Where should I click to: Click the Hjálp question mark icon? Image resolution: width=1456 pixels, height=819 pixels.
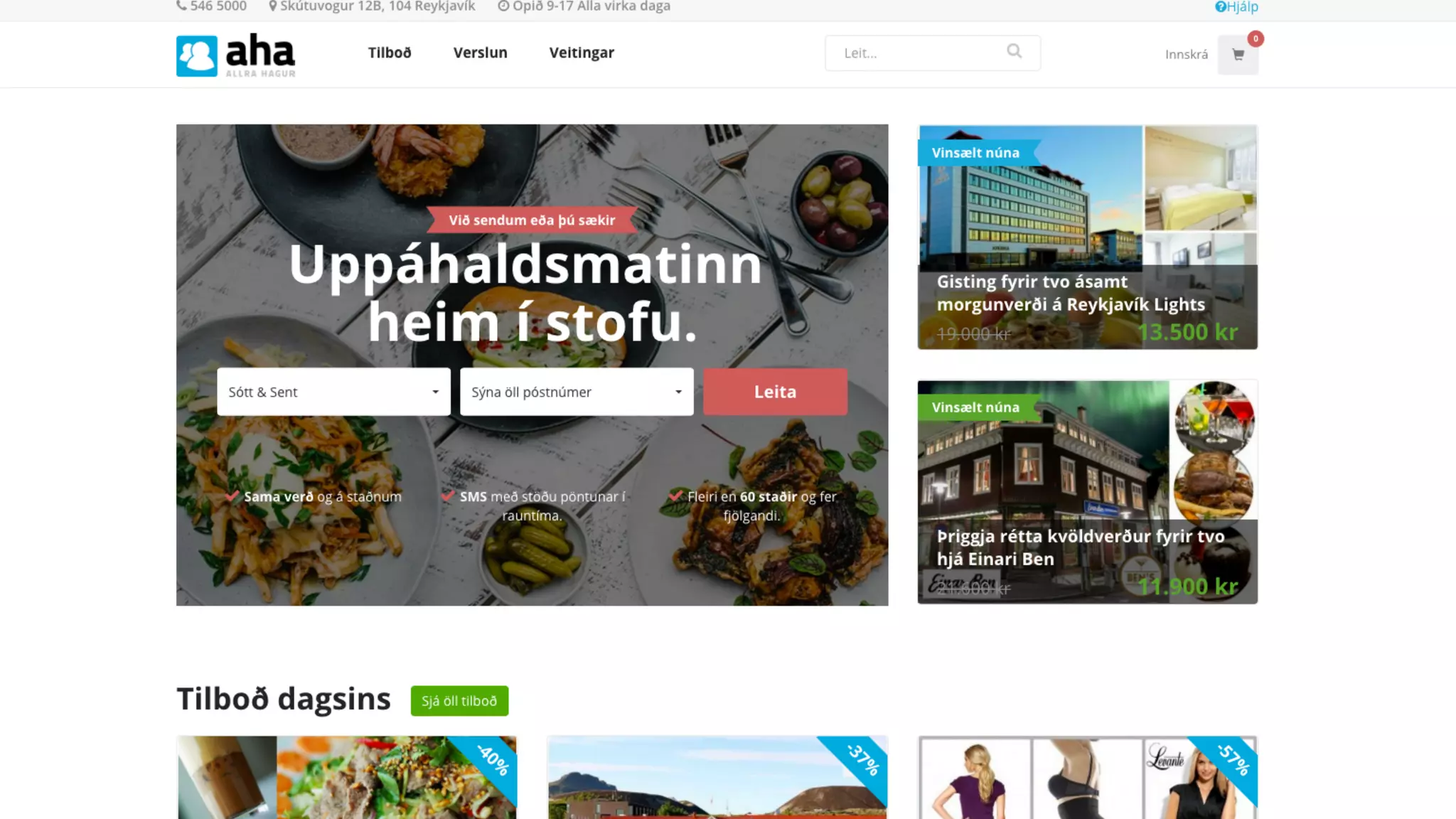[1221, 7]
